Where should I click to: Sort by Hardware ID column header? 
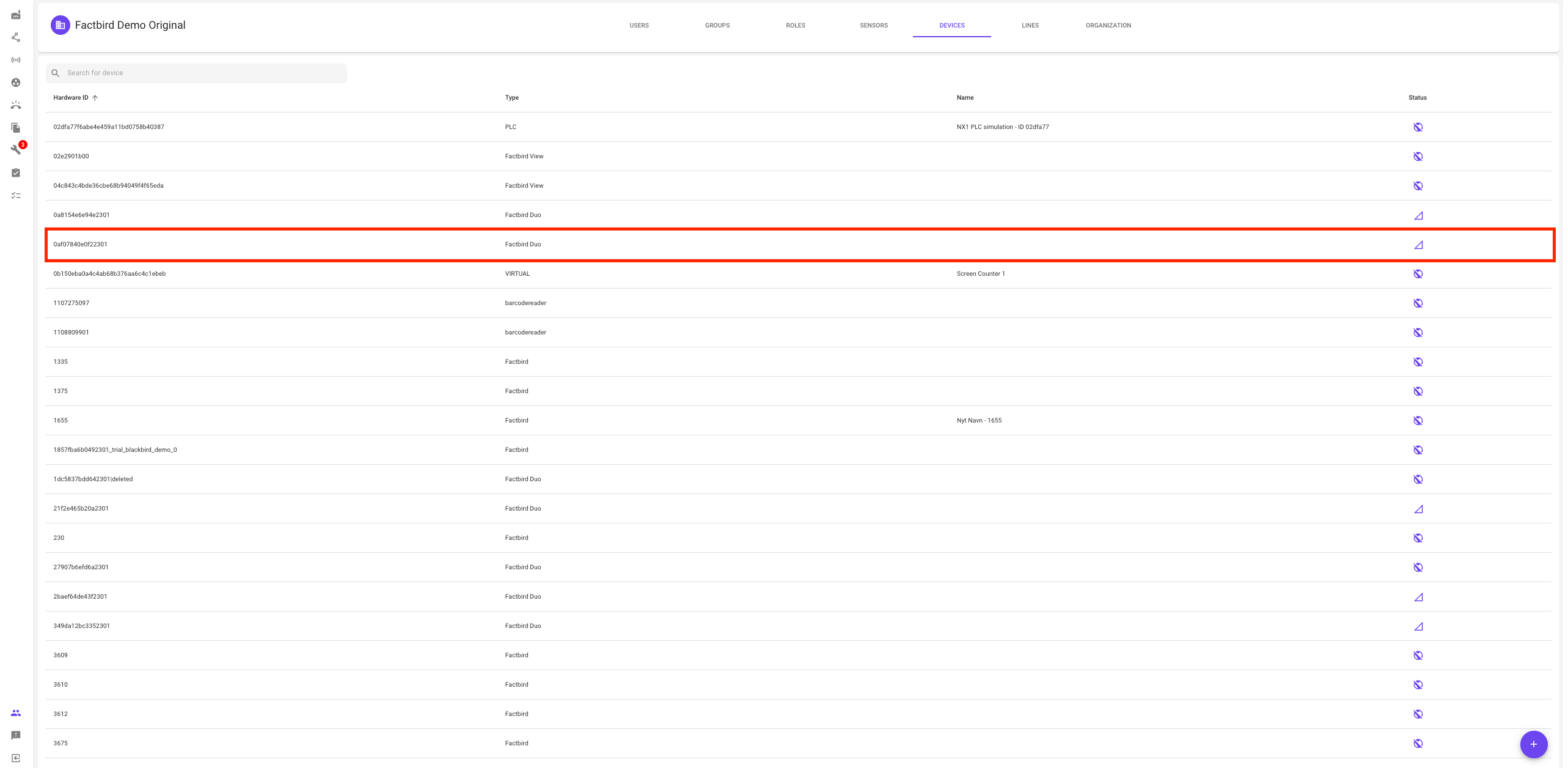pyautogui.click(x=71, y=98)
